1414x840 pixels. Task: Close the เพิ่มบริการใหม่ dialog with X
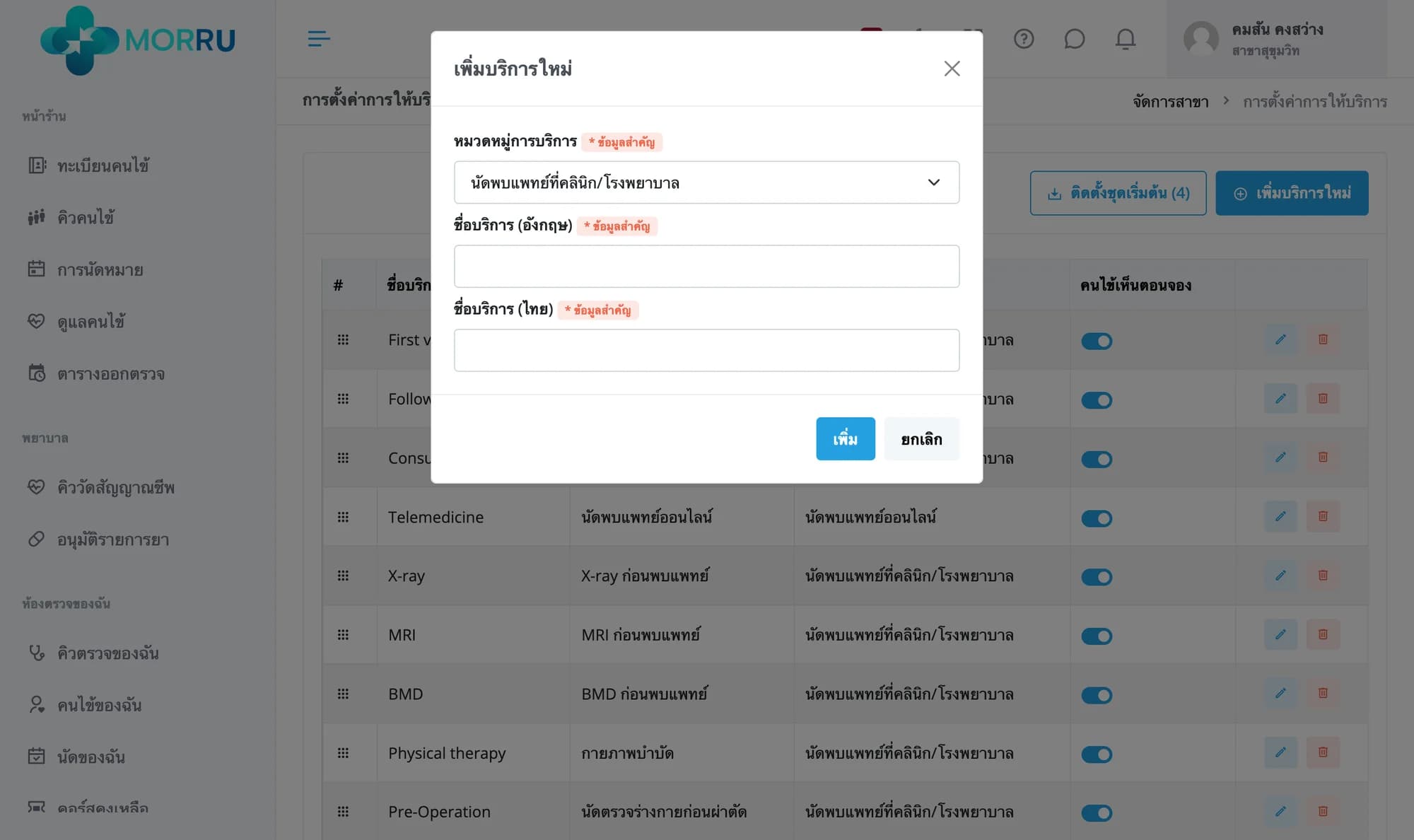pyautogui.click(x=952, y=69)
